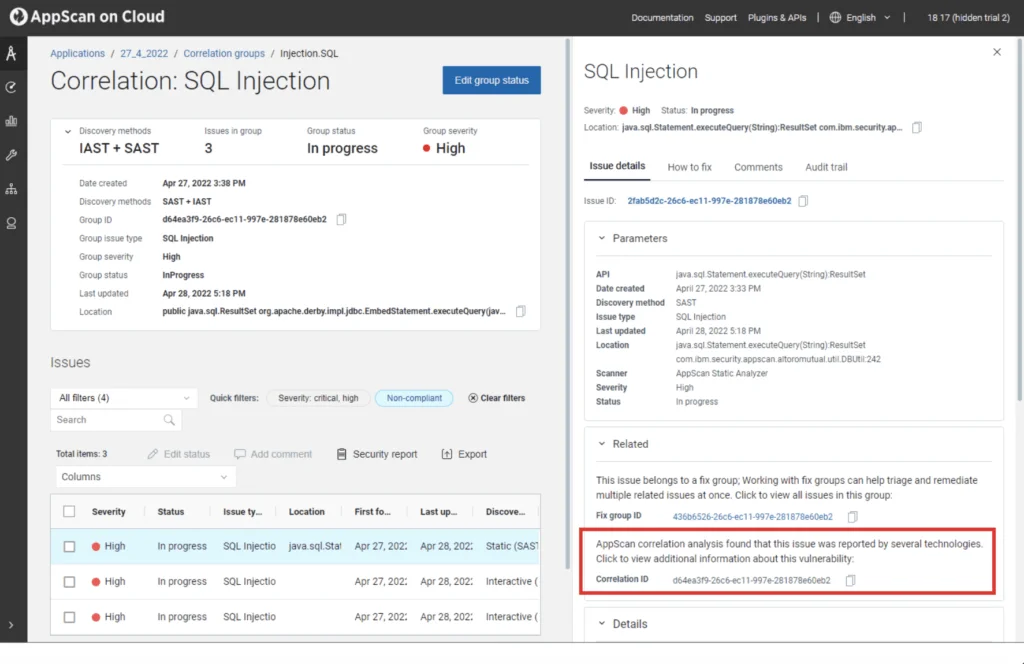Open the Reports bar-chart icon in sidebar
Image resolution: width=1024 pixels, height=664 pixels.
12,121
